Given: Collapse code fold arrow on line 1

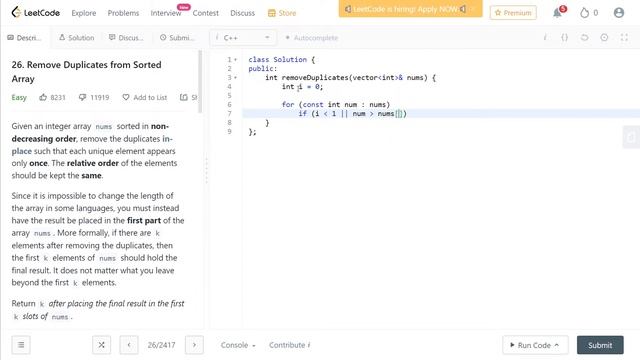Looking at the screenshot, I should coord(236,60).
